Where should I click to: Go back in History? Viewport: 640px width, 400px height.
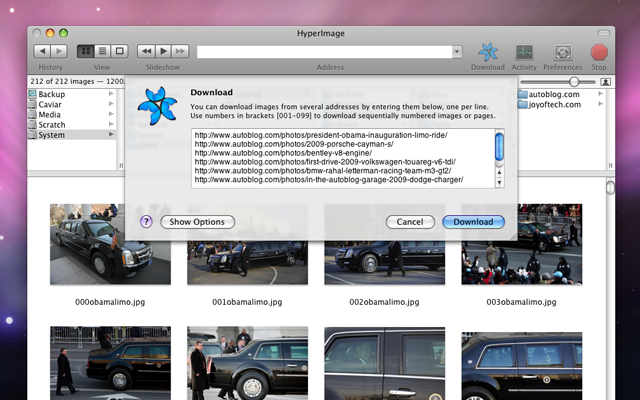coord(42,51)
